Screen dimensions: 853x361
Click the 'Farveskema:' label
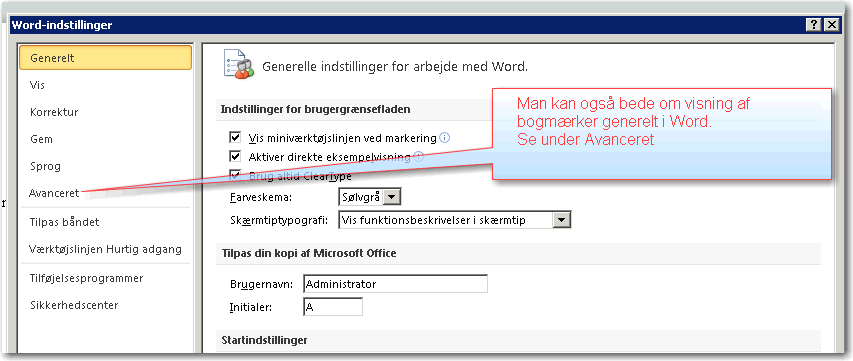261,197
